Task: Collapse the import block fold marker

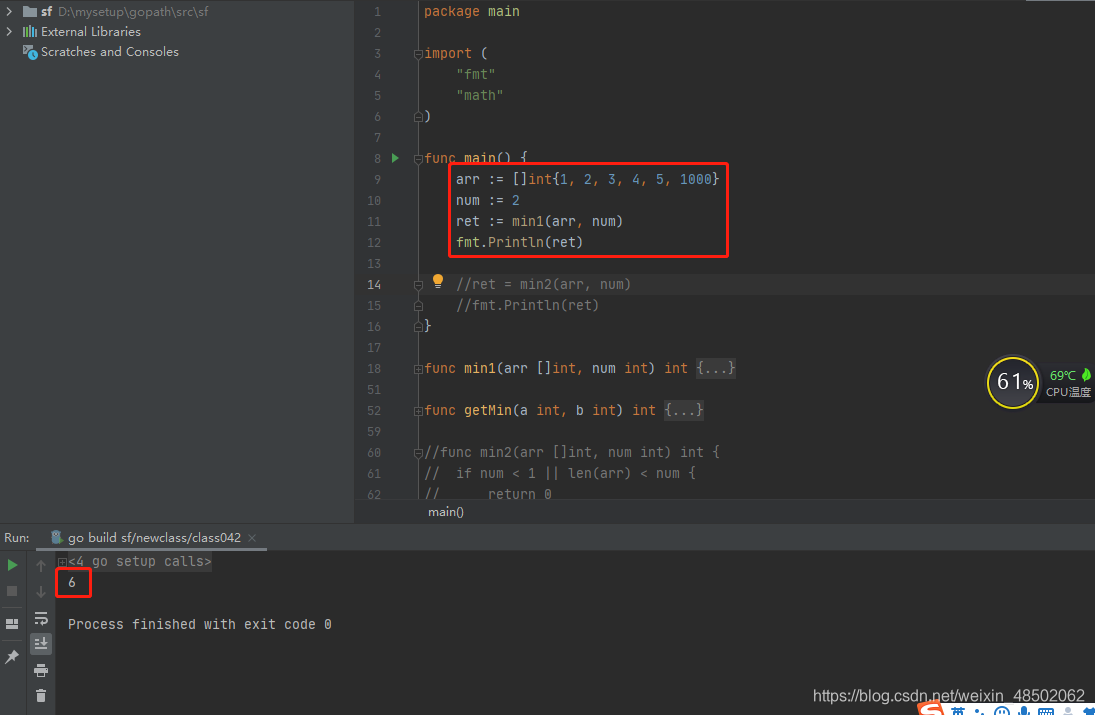Action: 418,54
